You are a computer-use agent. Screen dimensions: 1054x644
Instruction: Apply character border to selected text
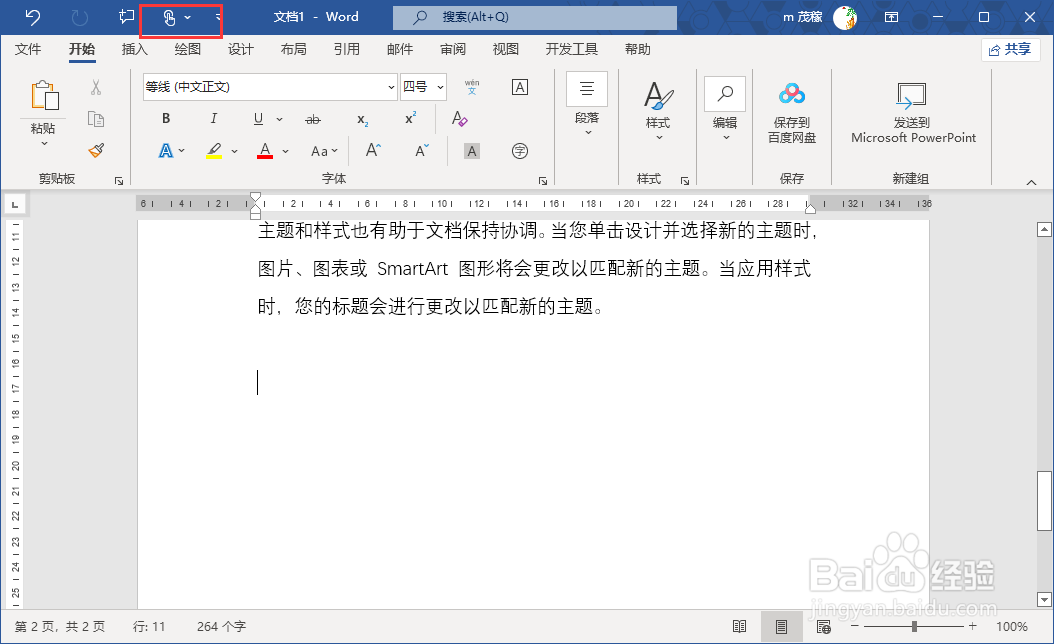519,87
